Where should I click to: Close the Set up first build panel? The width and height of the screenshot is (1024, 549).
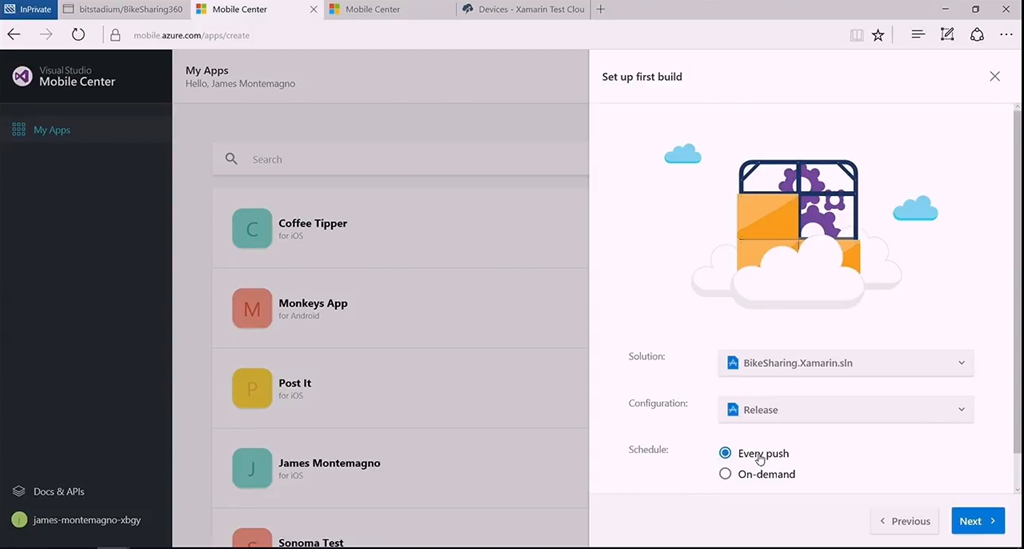pyautogui.click(x=994, y=76)
